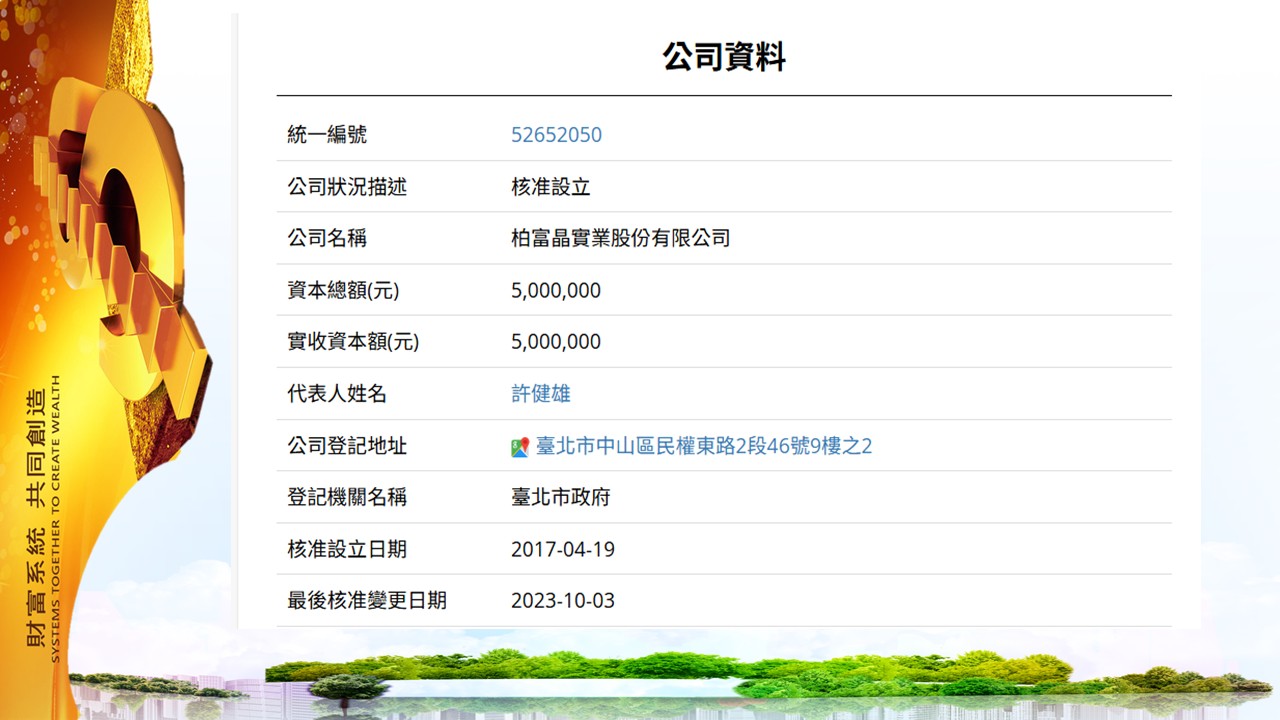Select the 統一編號 row label
Viewport: 1280px width, 720px height.
point(327,135)
